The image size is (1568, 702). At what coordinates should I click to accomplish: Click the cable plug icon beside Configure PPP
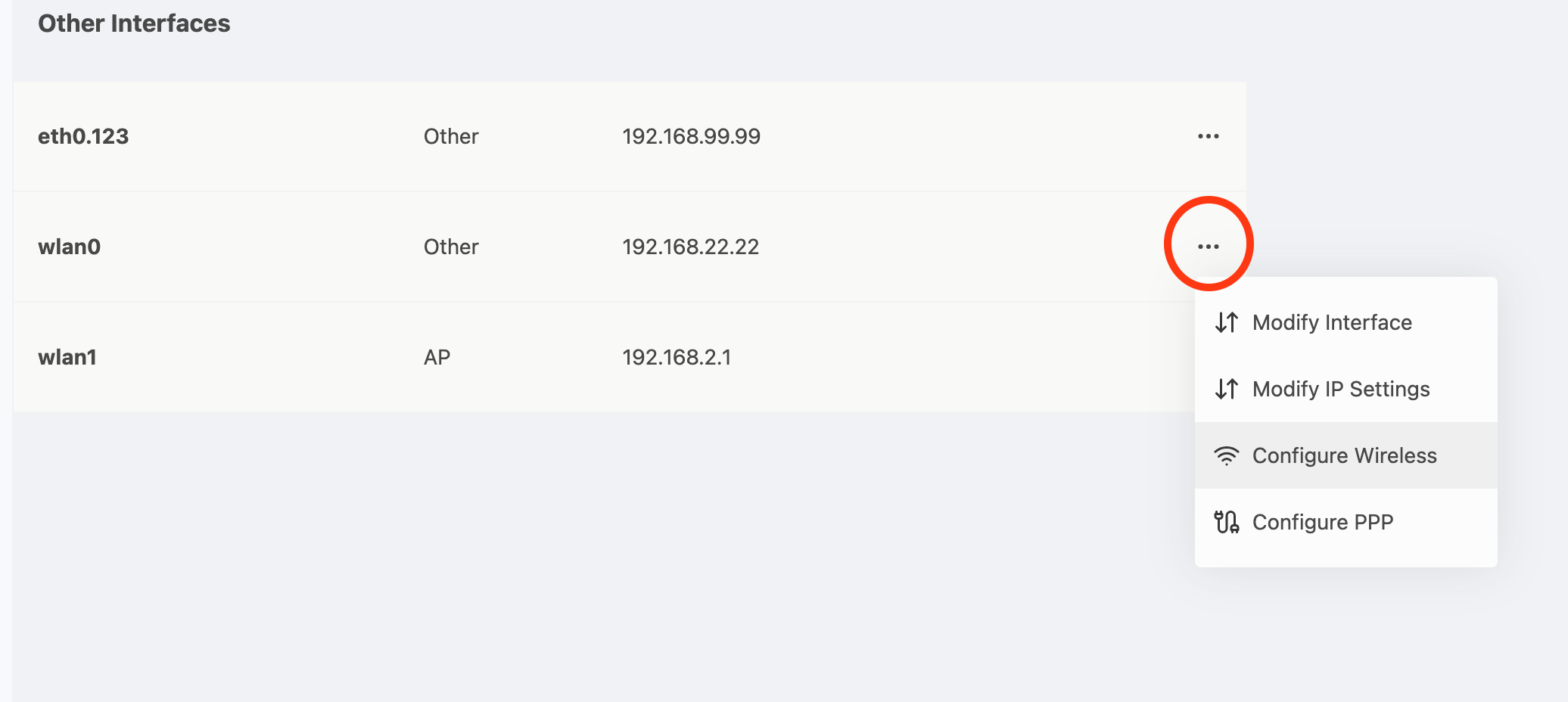point(1226,522)
